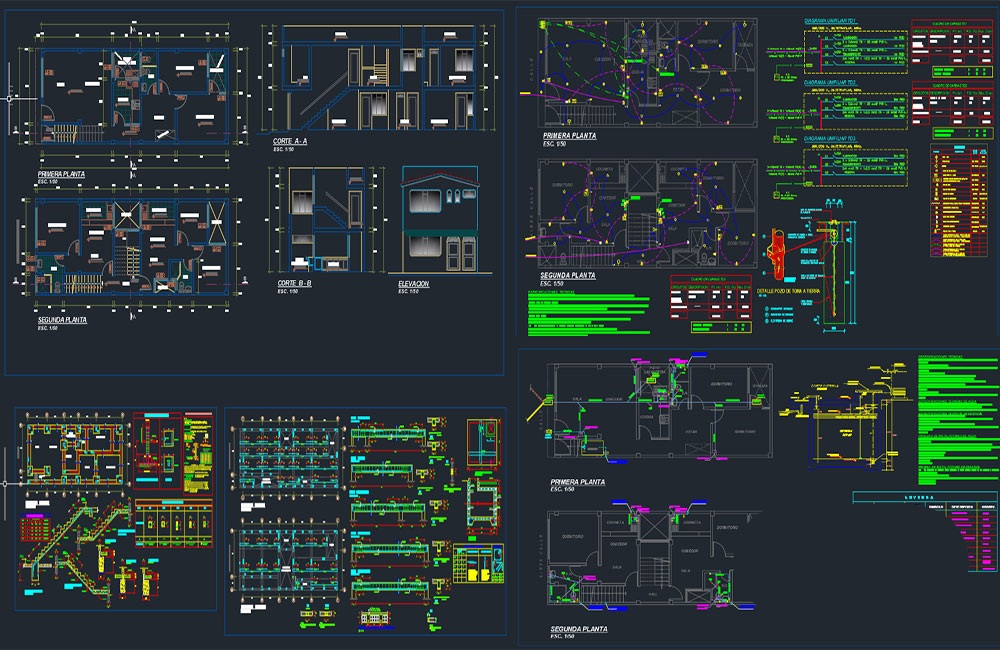This screenshot has height=650, width=1000.
Task: Select DETALLE POZO DE TOMA A TIERRA label
Action: coord(788,291)
